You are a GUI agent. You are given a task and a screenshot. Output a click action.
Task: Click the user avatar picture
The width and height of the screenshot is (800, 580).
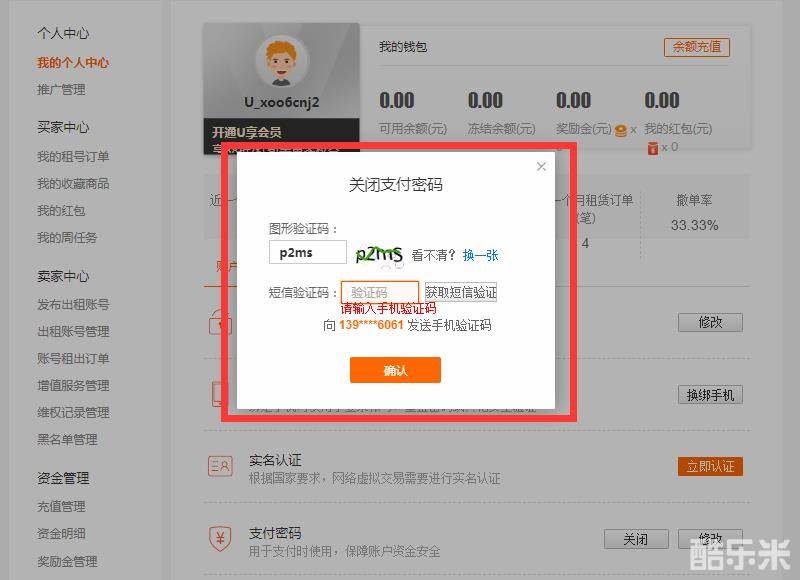click(281, 62)
